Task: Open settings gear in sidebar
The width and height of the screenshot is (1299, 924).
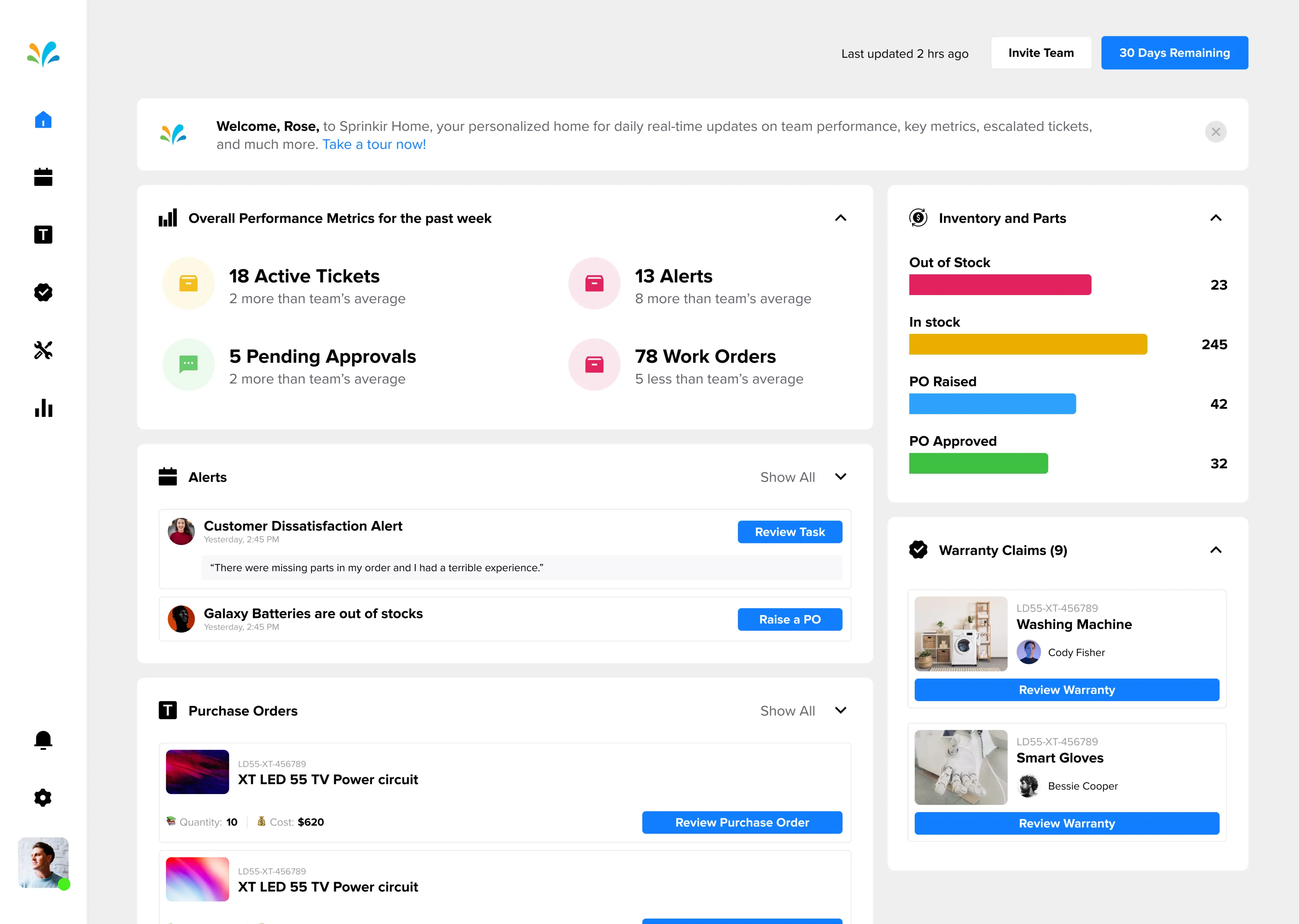Action: pos(43,798)
